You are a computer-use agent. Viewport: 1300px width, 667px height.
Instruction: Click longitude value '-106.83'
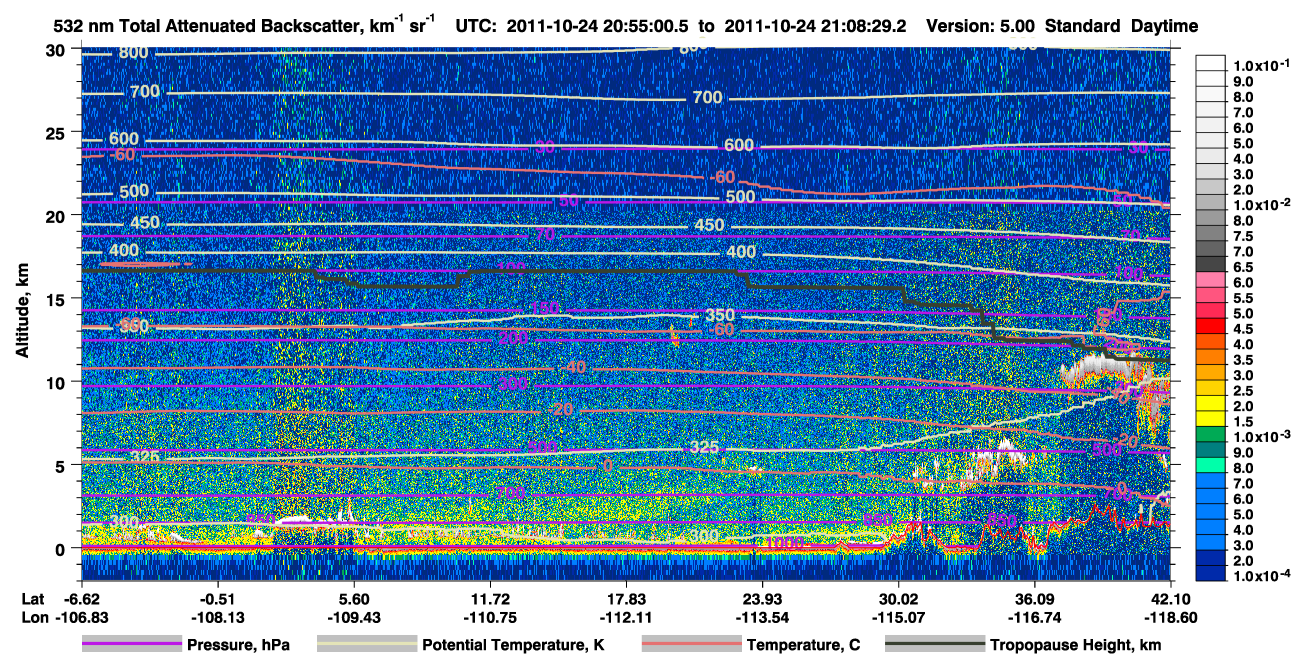click(81, 617)
